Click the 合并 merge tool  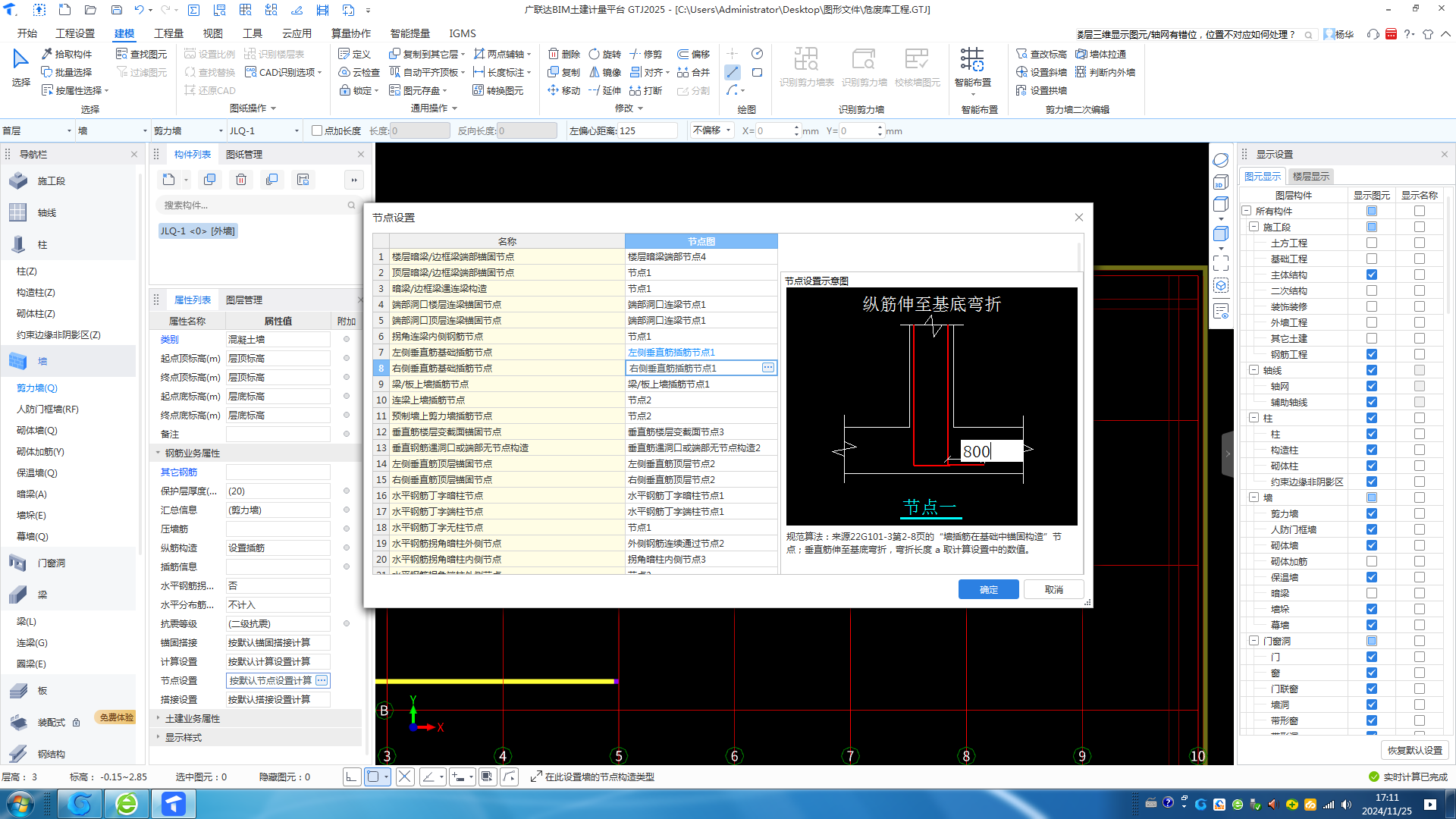click(x=693, y=72)
